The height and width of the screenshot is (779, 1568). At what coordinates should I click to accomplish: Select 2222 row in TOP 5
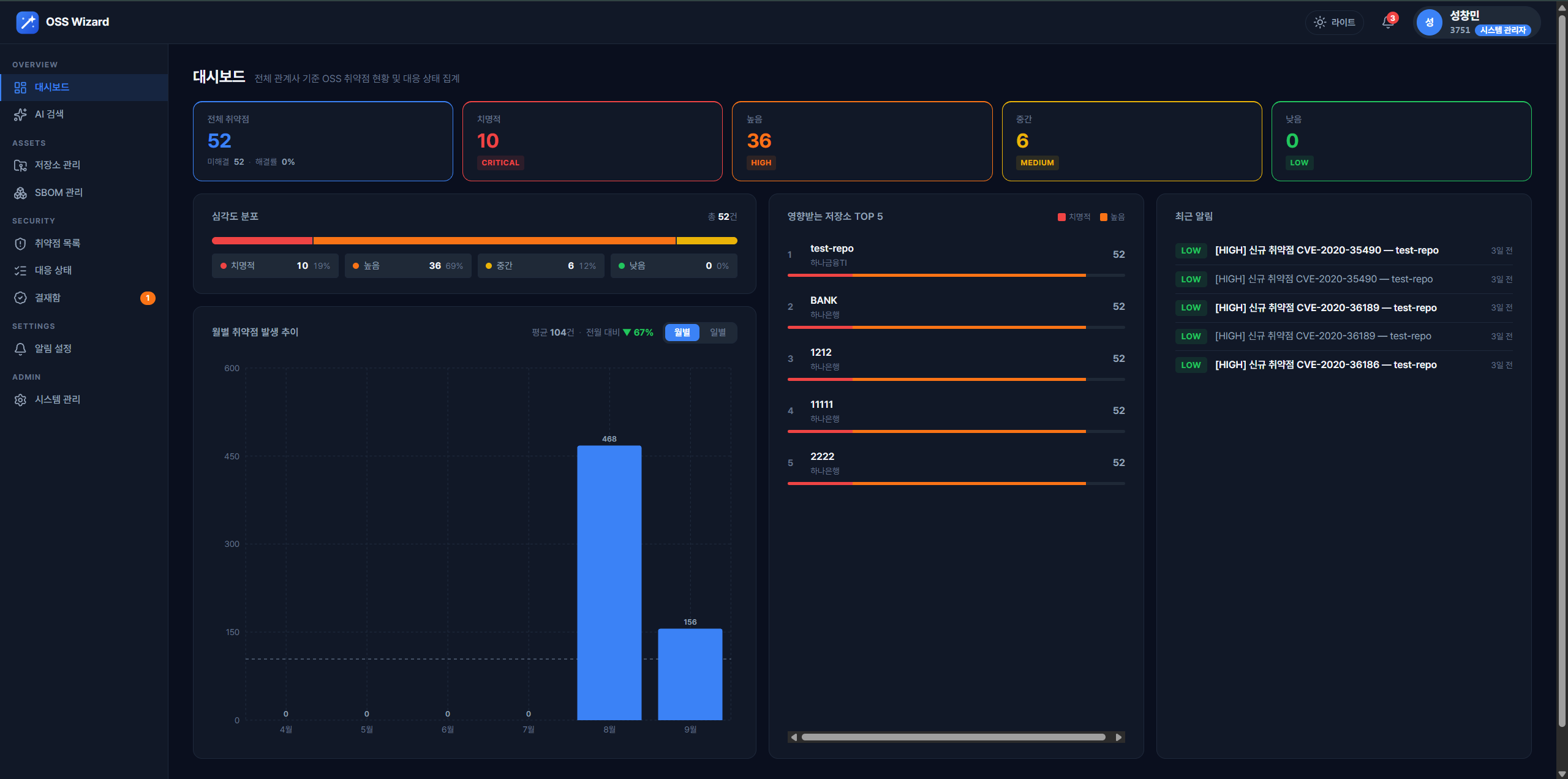tap(956, 467)
